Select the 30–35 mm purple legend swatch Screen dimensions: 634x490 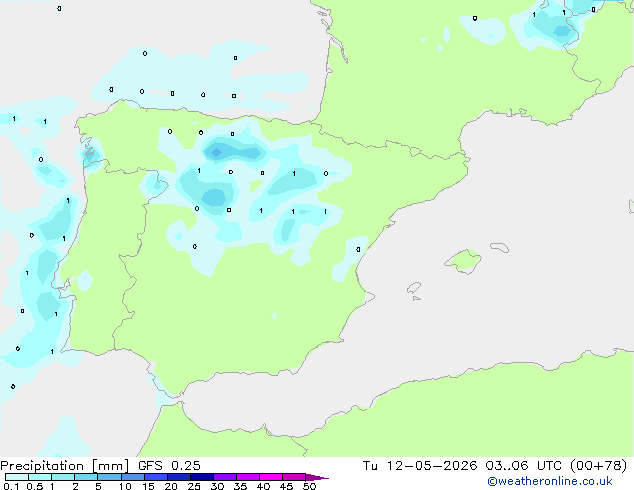click(225, 477)
